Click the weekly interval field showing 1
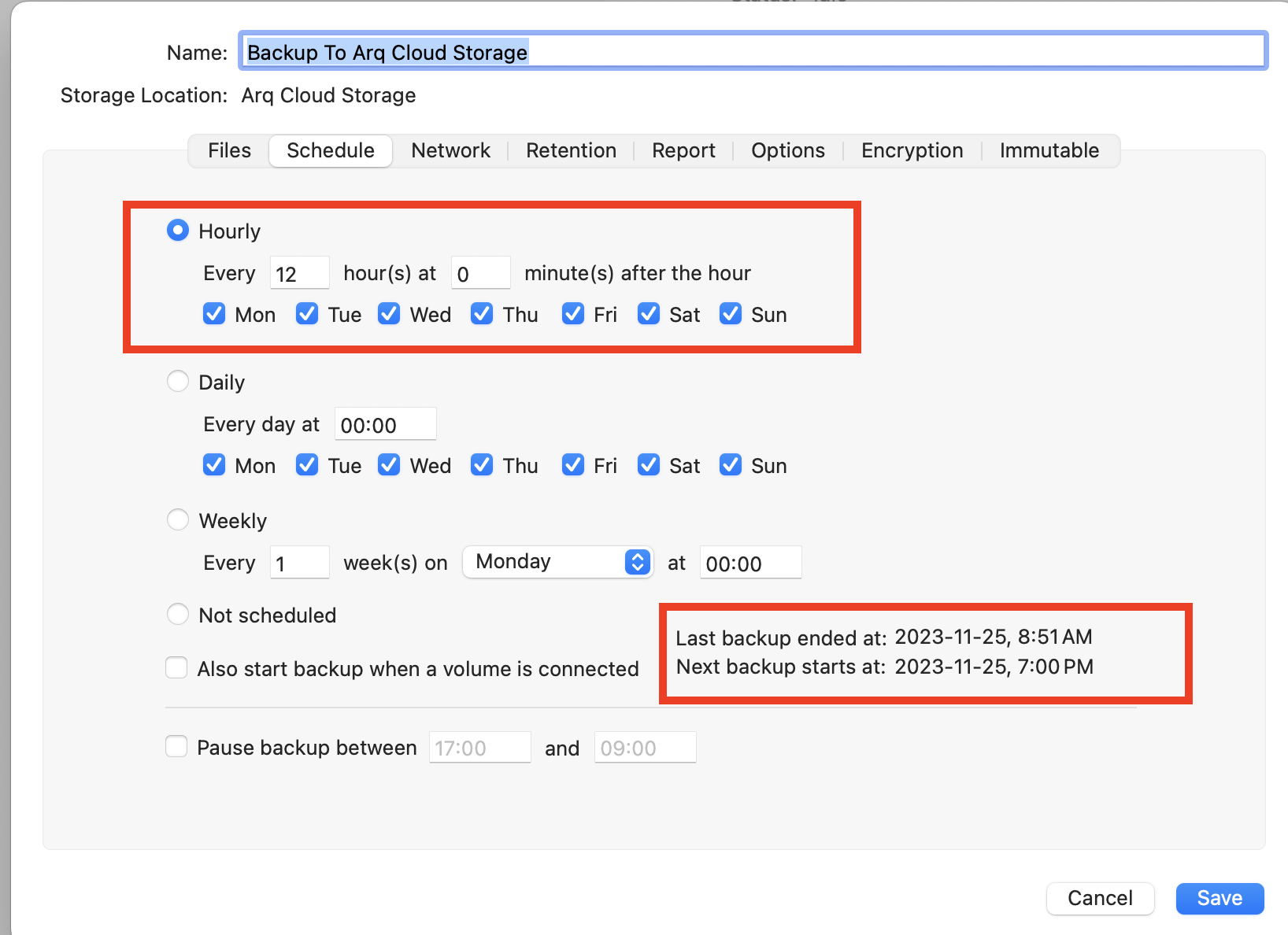This screenshot has width=1288, height=935. [x=299, y=563]
